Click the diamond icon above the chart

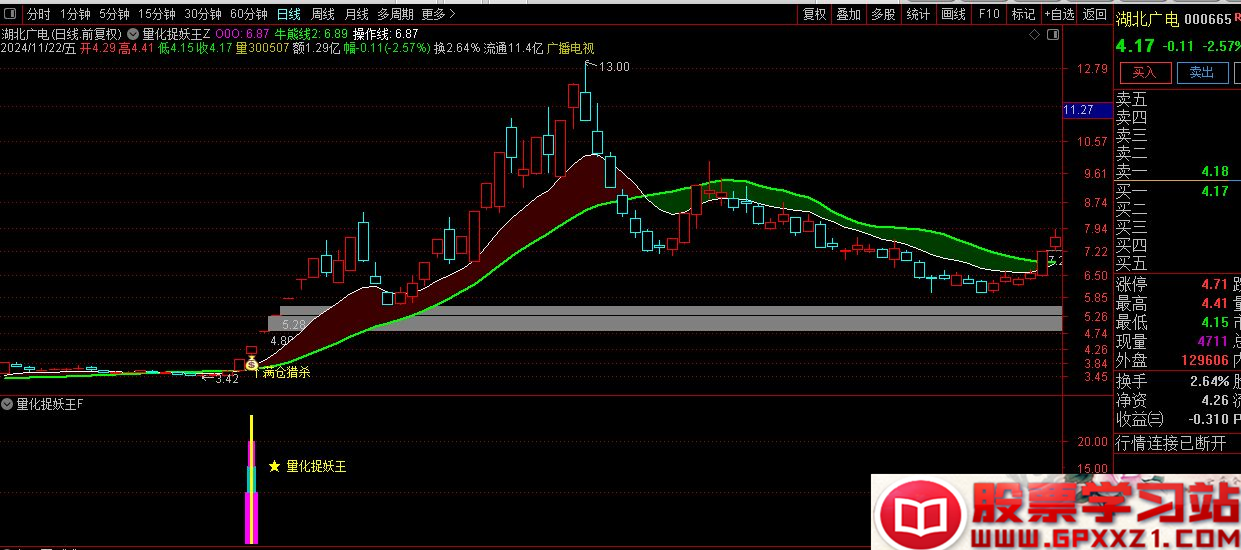pyautogui.click(x=1034, y=34)
